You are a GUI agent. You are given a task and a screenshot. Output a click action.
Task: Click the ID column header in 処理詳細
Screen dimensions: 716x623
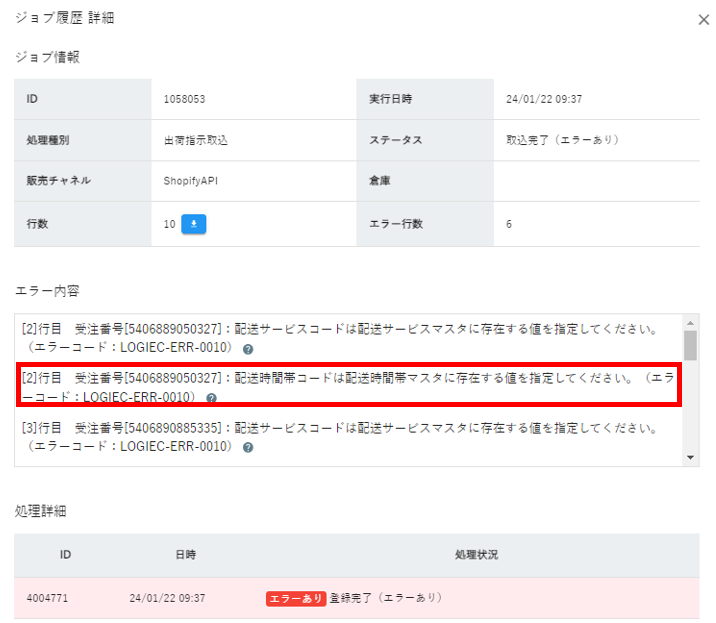pyautogui.click(x=66, y=554)
